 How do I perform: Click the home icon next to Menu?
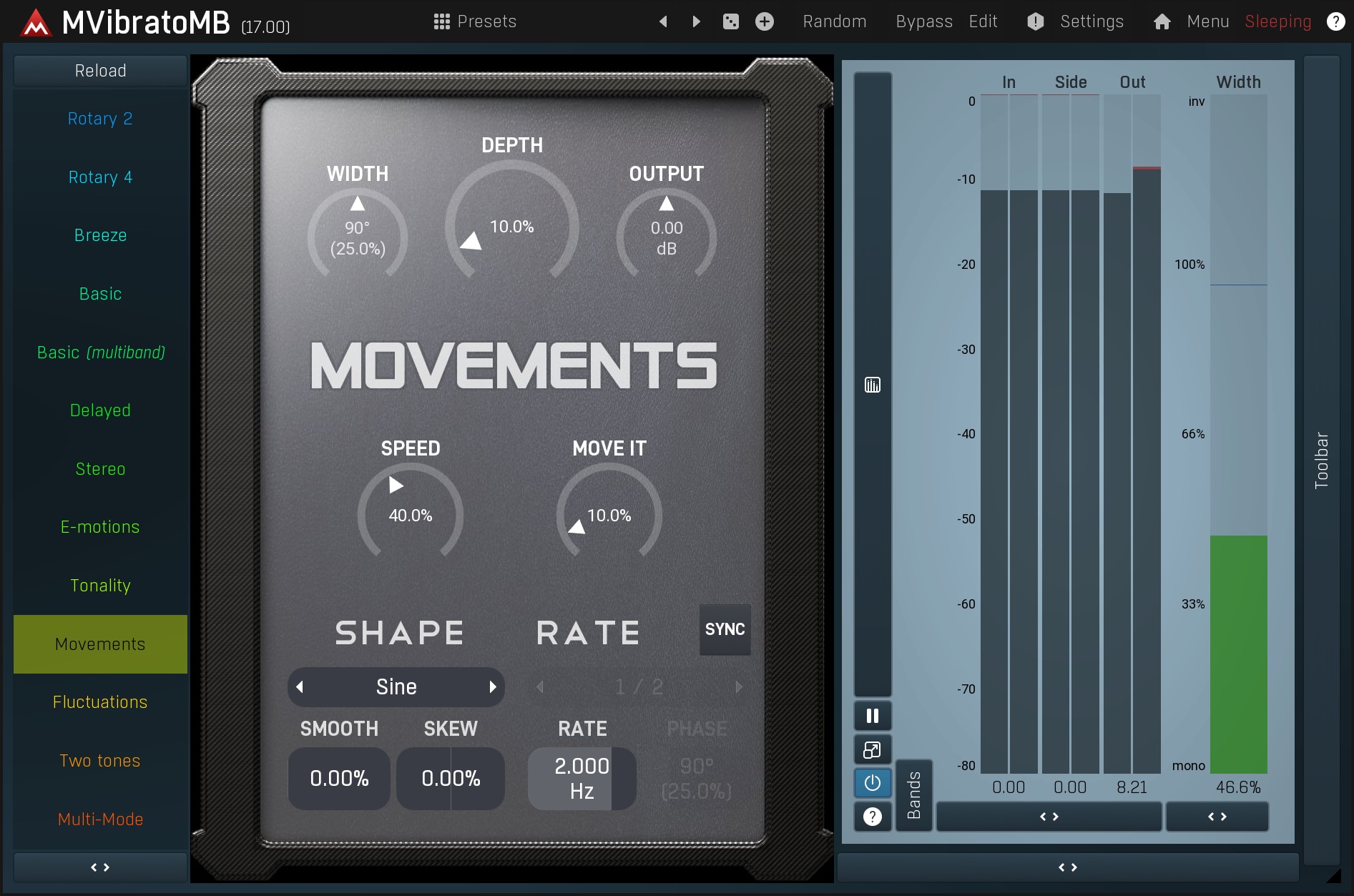coord(1162,21)
